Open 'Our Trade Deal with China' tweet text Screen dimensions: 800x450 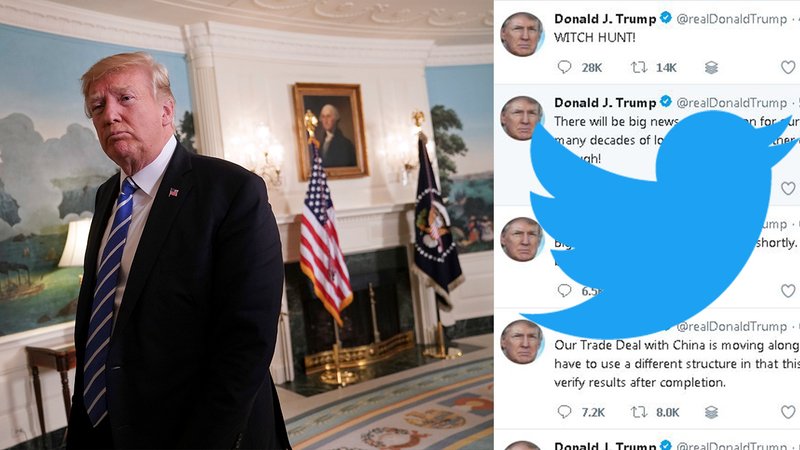coord(677,364)
